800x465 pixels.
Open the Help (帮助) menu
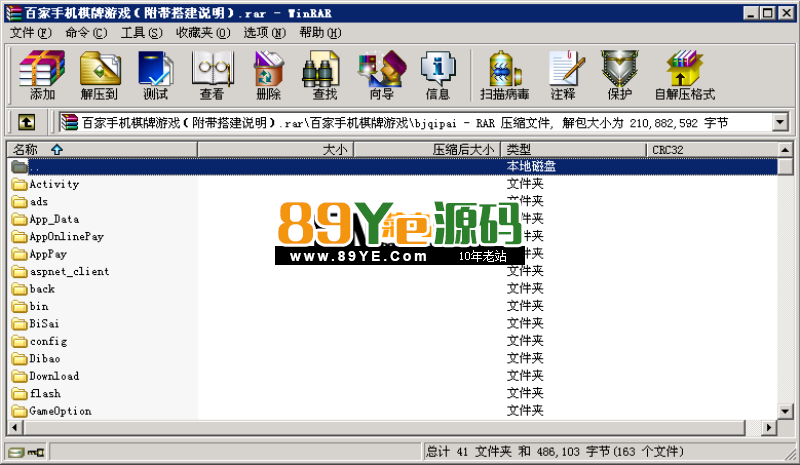tap(320, 33)
